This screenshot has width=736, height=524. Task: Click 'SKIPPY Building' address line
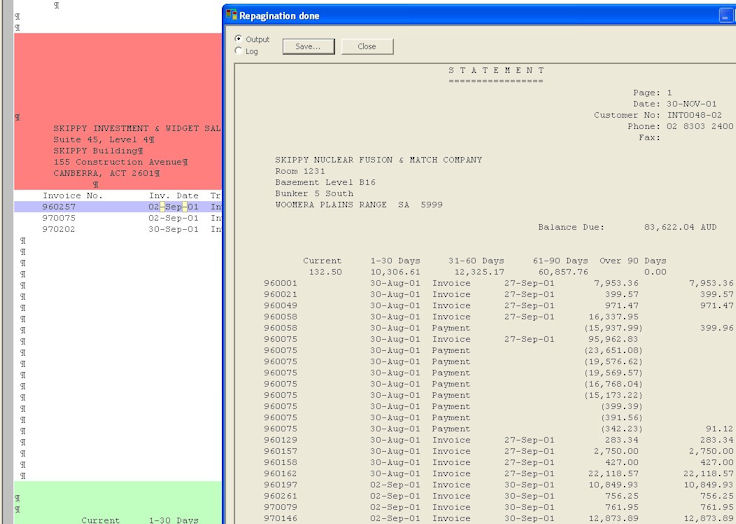98,151
